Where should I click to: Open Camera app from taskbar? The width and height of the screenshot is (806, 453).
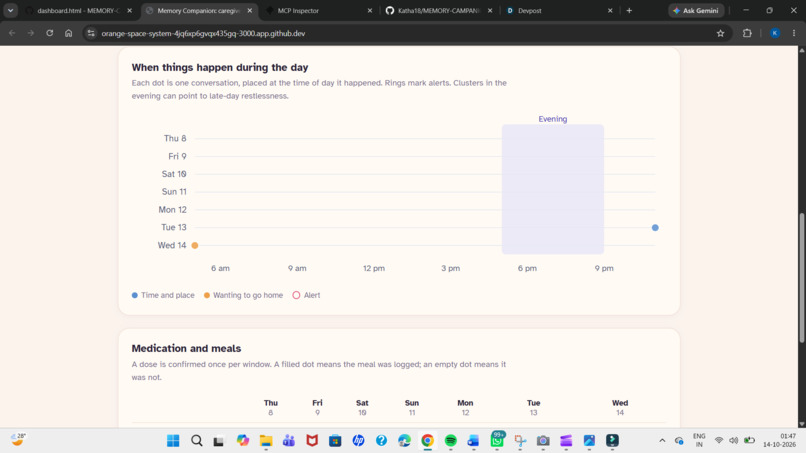(x=543, y=441)
